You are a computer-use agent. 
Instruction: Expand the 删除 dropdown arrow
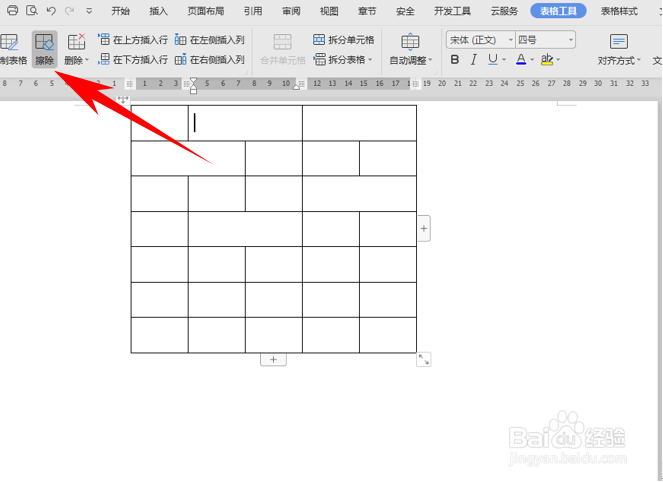pyautogui.click(x=87, y=60)
